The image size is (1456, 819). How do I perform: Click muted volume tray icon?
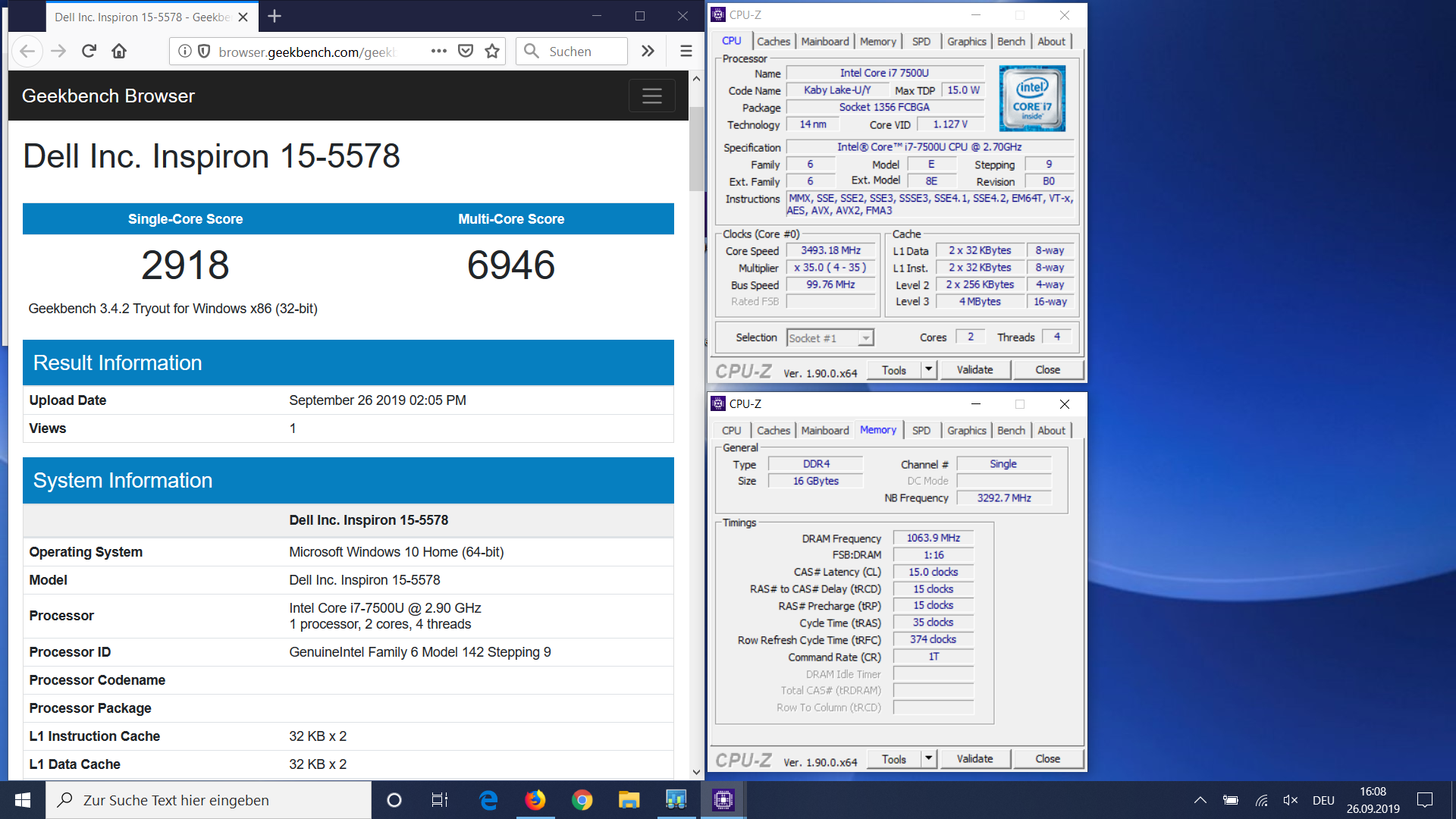point(1291,800)
